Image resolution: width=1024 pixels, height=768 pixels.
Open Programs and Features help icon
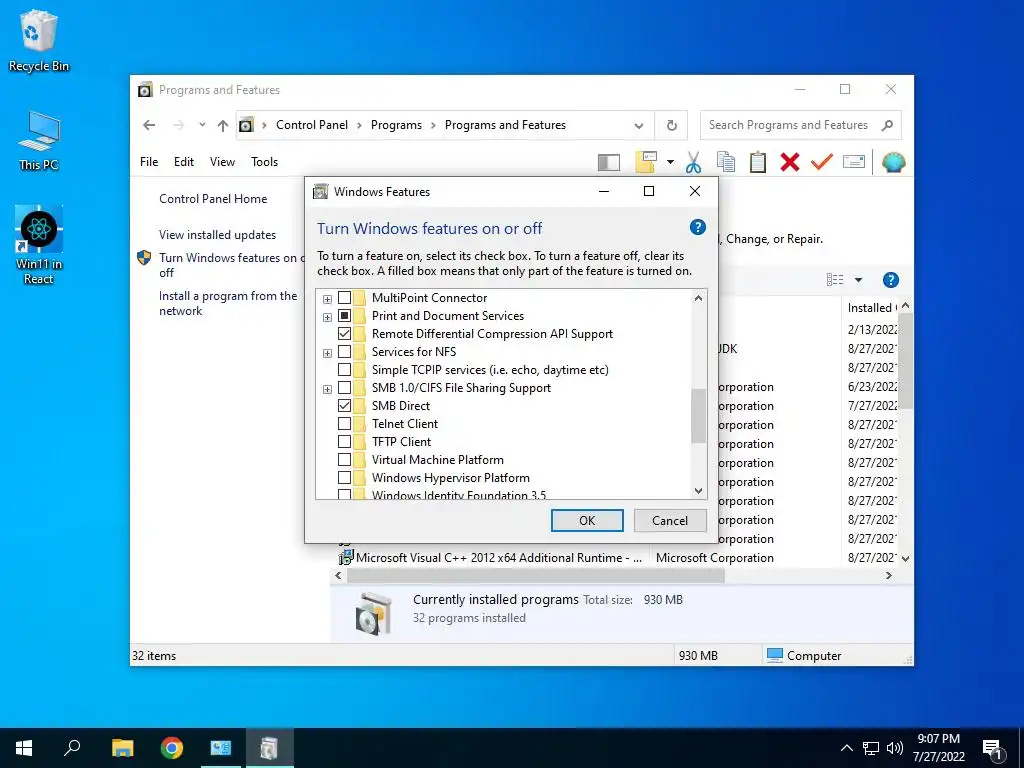890,280
